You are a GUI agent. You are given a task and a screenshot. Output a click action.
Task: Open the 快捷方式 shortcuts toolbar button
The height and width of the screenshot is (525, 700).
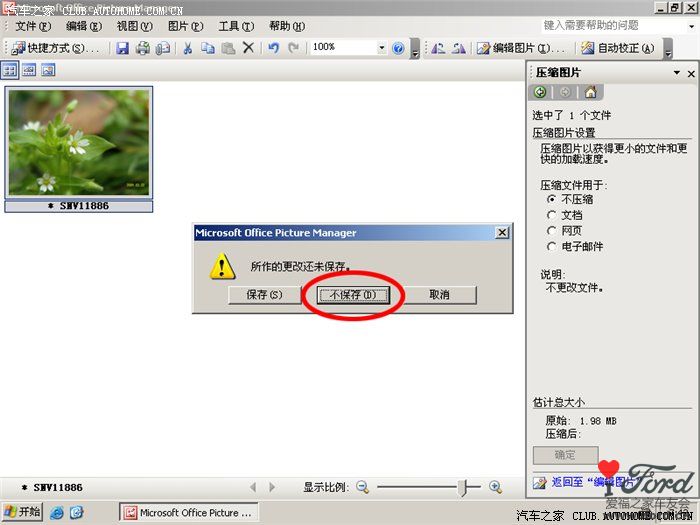[x=54, y=48]
